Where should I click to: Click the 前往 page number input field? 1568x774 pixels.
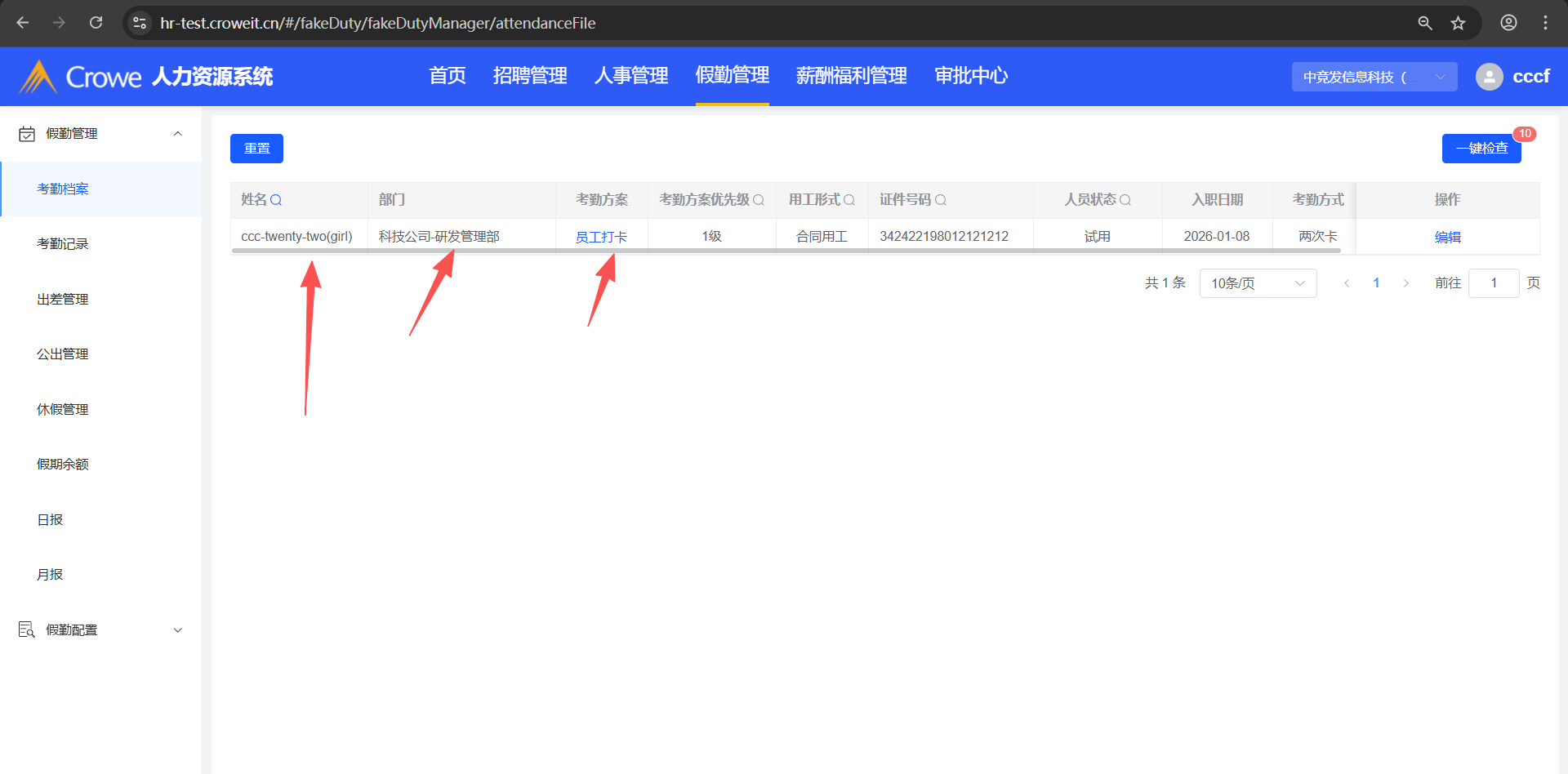[1494, 283]
